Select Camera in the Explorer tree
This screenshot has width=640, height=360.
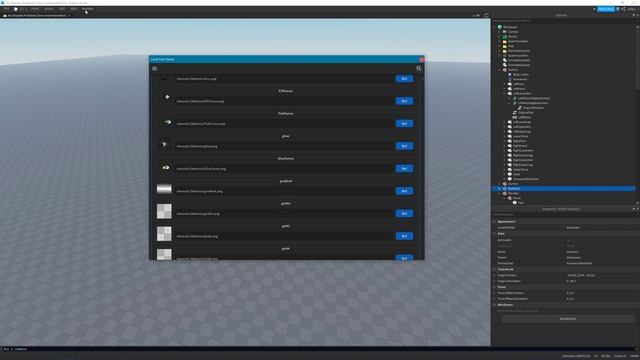coord(513,32)
